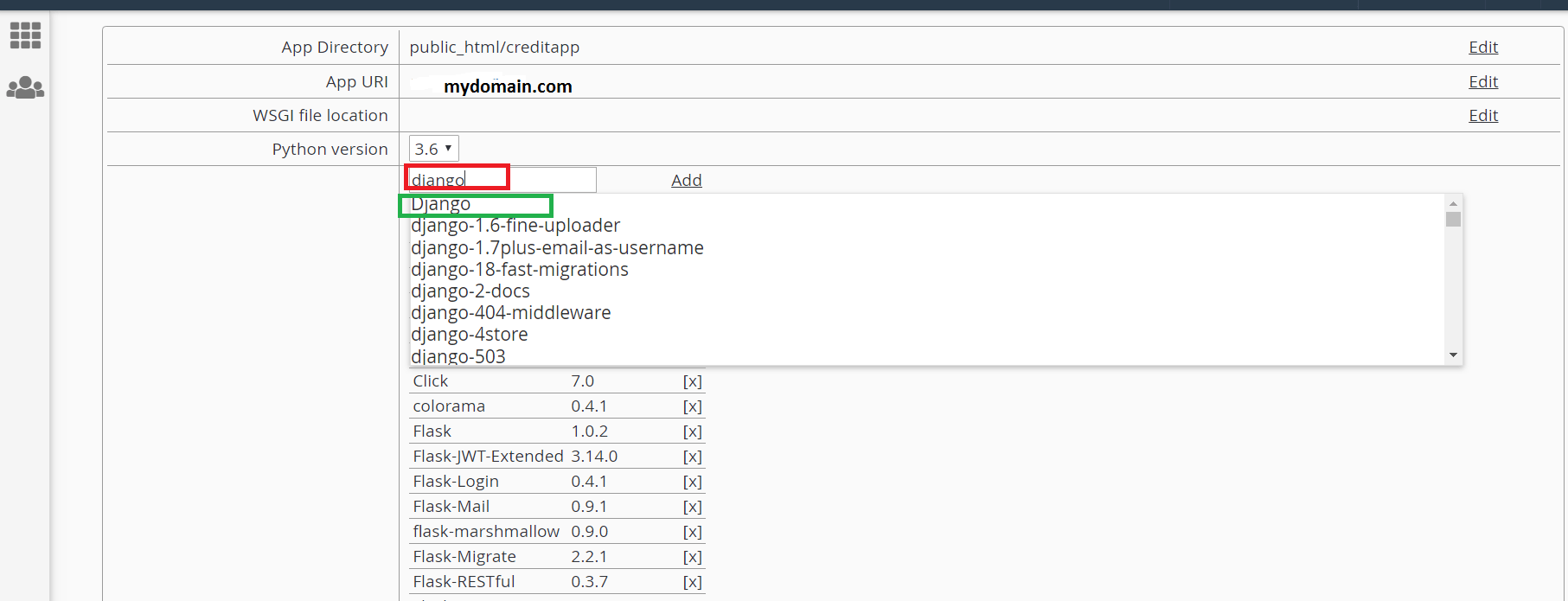Edit the App URI setting
Viewport: 1568px width, 601px height.
coord(1483,82)
